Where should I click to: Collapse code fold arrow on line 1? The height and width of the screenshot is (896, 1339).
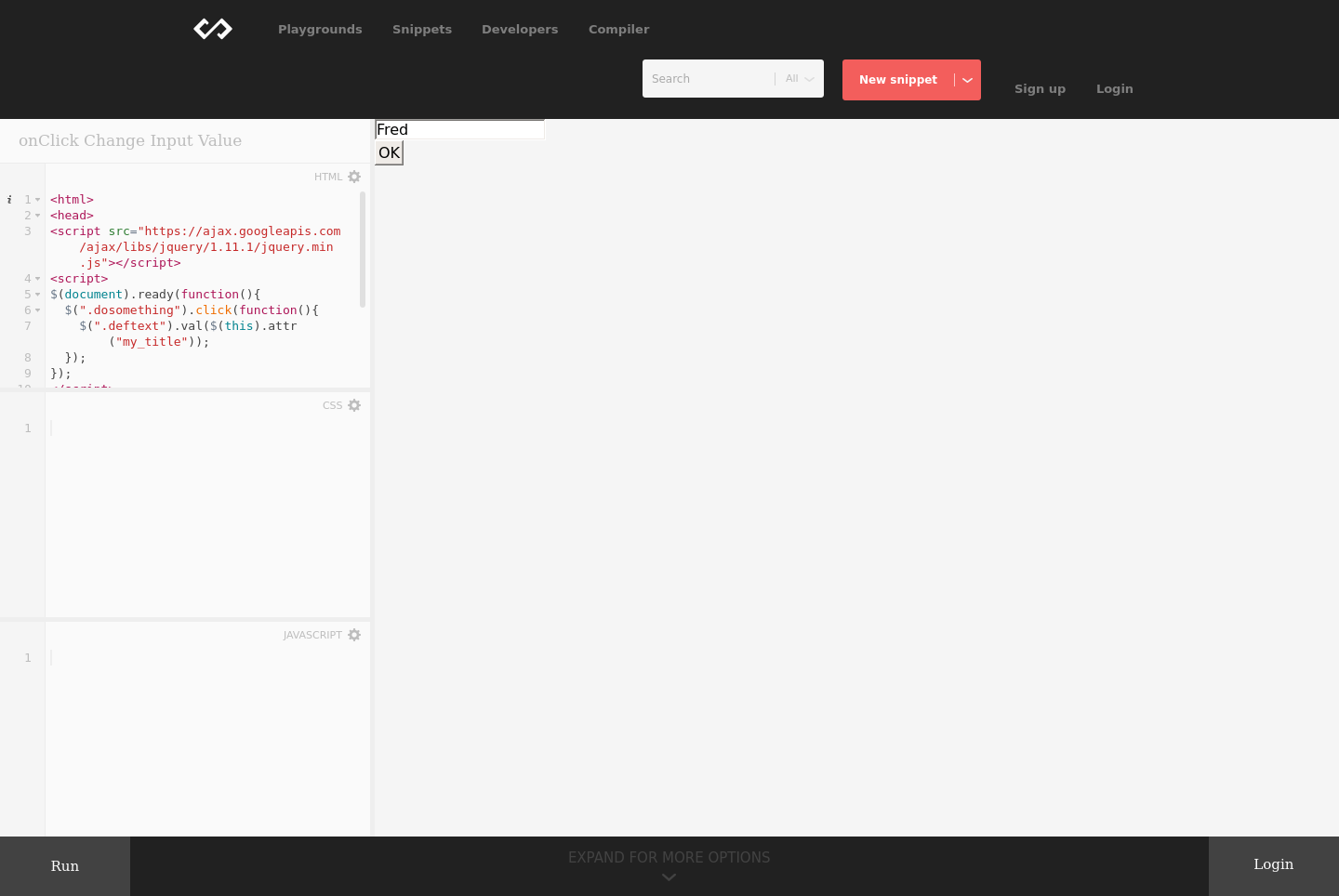38,200
